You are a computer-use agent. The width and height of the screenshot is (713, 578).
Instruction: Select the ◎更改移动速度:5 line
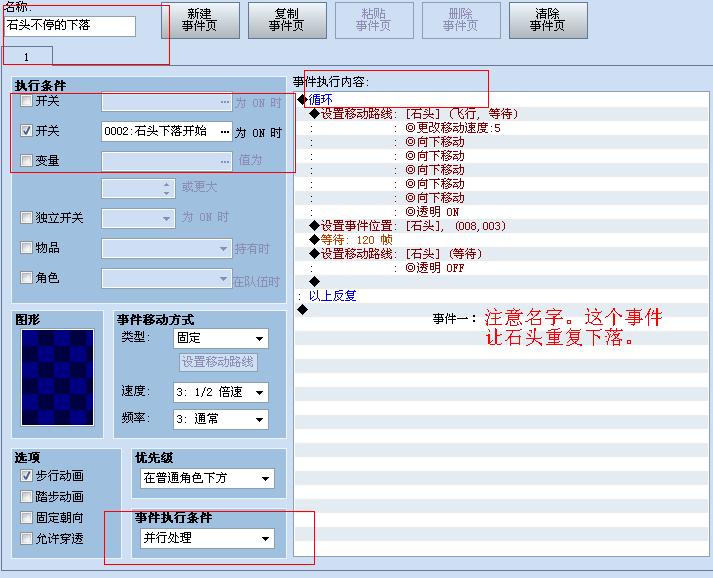(501, 128)
